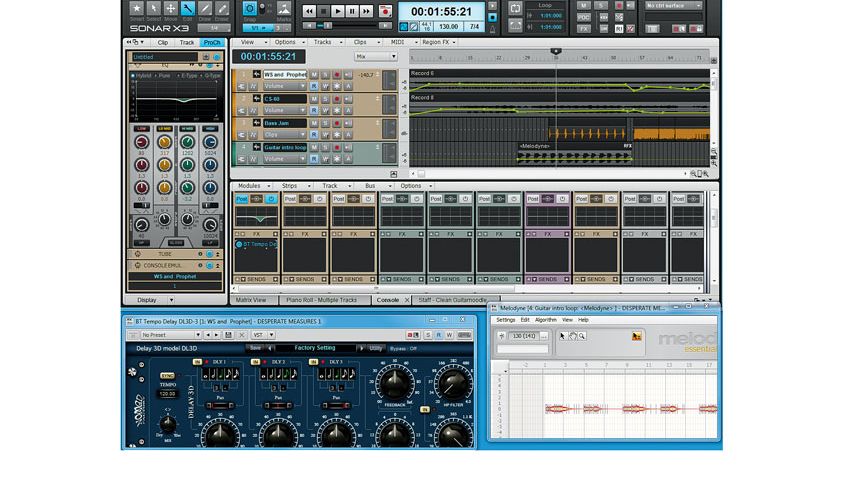Switch to the Clip inspector tab
This screenshot has width=850, height=478.
pos(163,42)
